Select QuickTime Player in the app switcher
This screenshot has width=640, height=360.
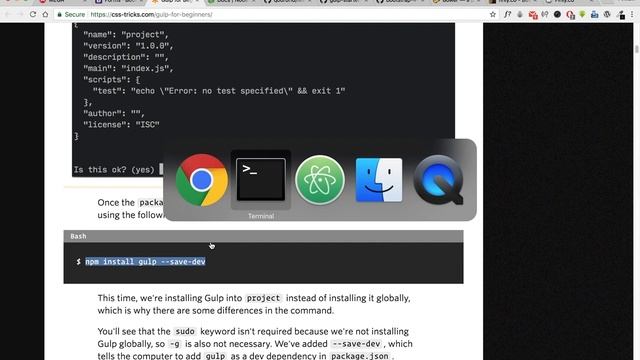click(438, 180)
